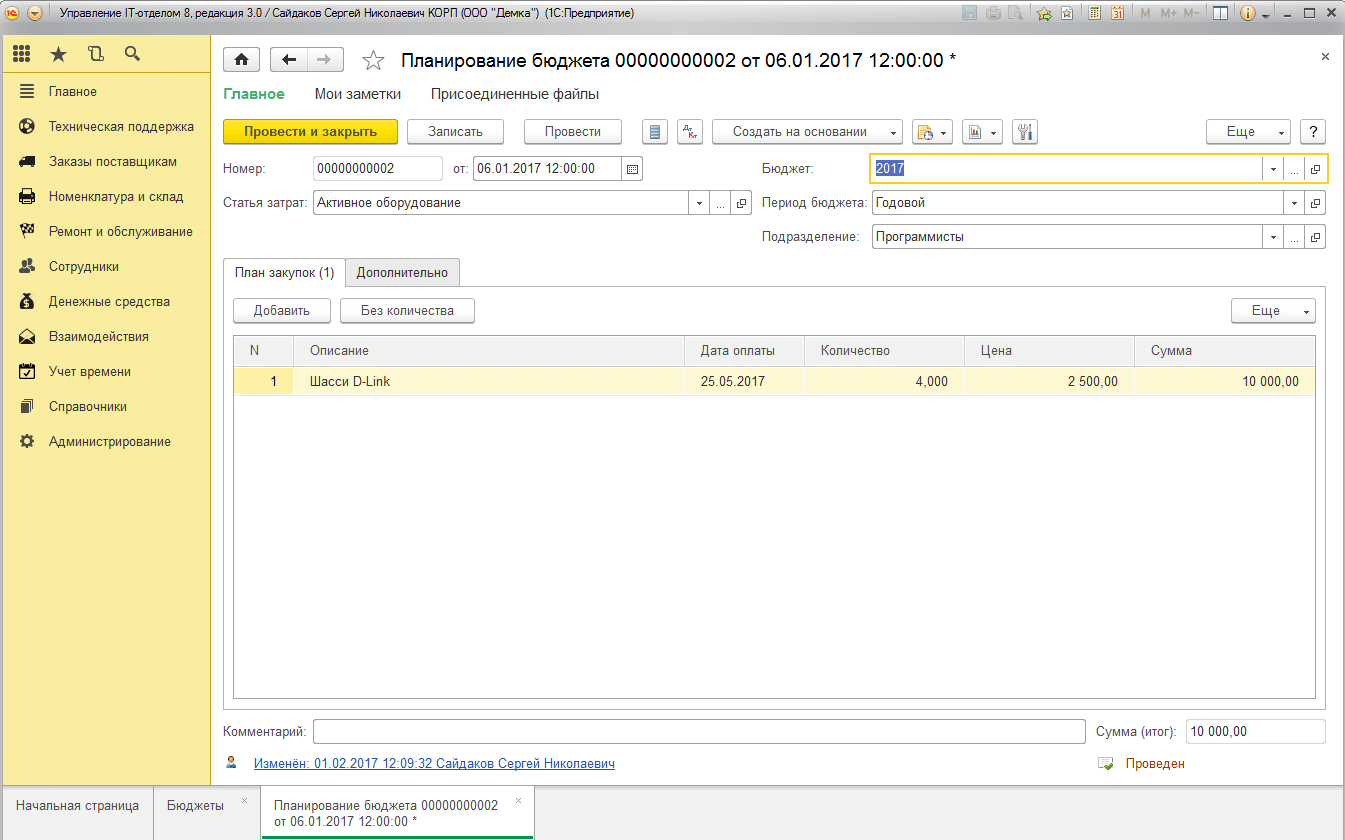Open the Создать на основании dropdown
Viewport: 1345px width, 840px height.
click(x=807, y=132)
